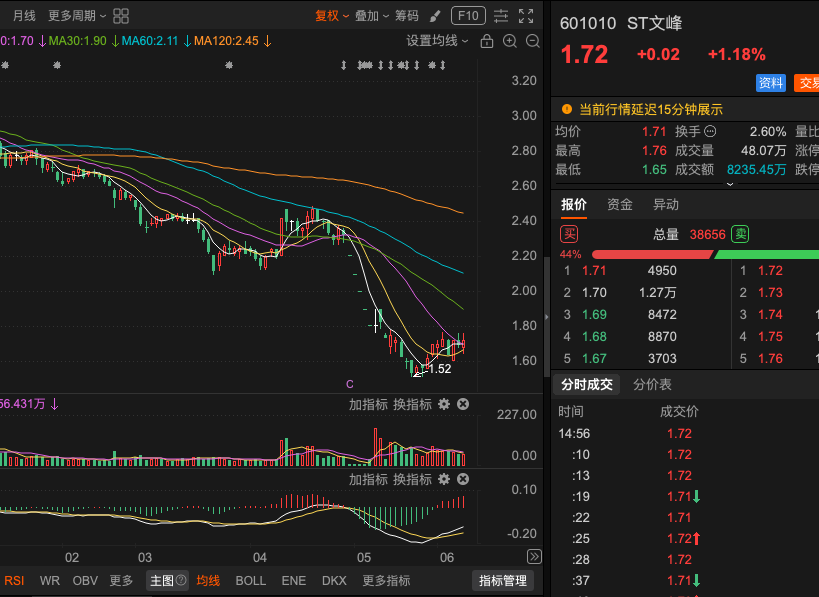This screenshot has height=597, width=819.
Task: Expand the 更多周期 period dropdown
Action: pos(77,16)
